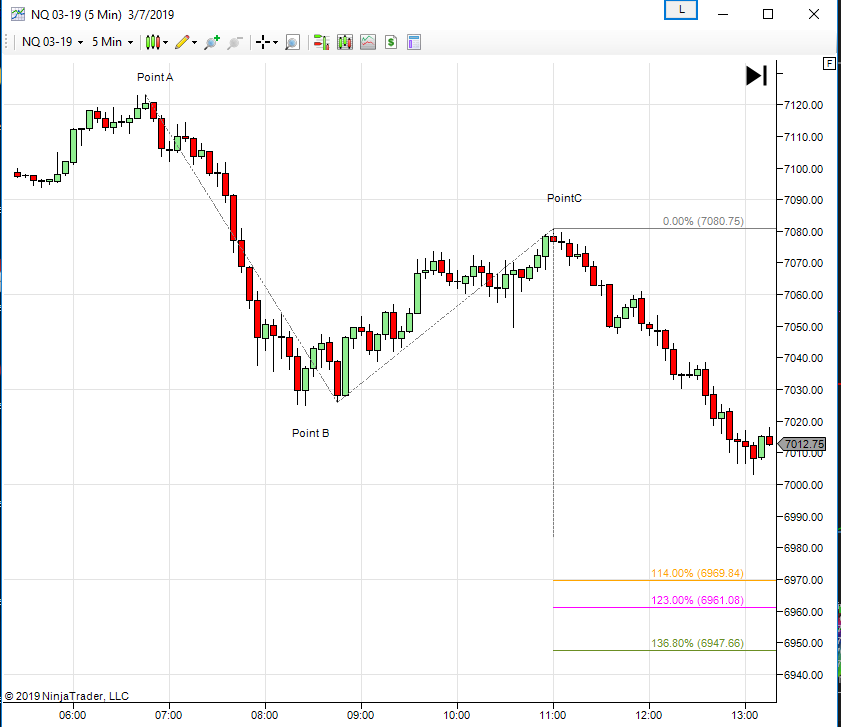Click the 6940.00 price axis label
841x727 pixels.
(x=803, y=675)
